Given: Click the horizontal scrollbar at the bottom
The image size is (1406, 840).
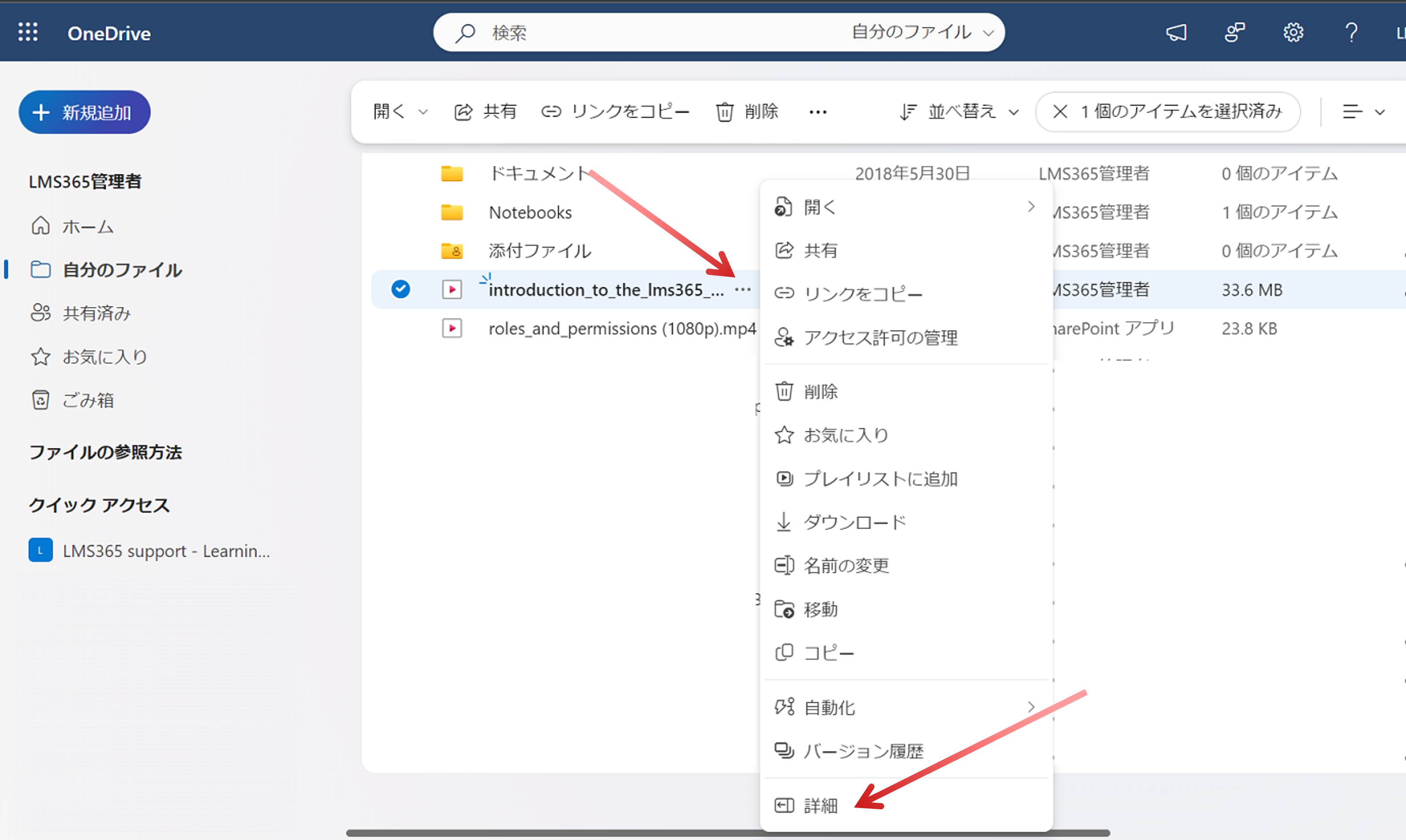Looking at the screenshot, I should (x=728, y=833).
